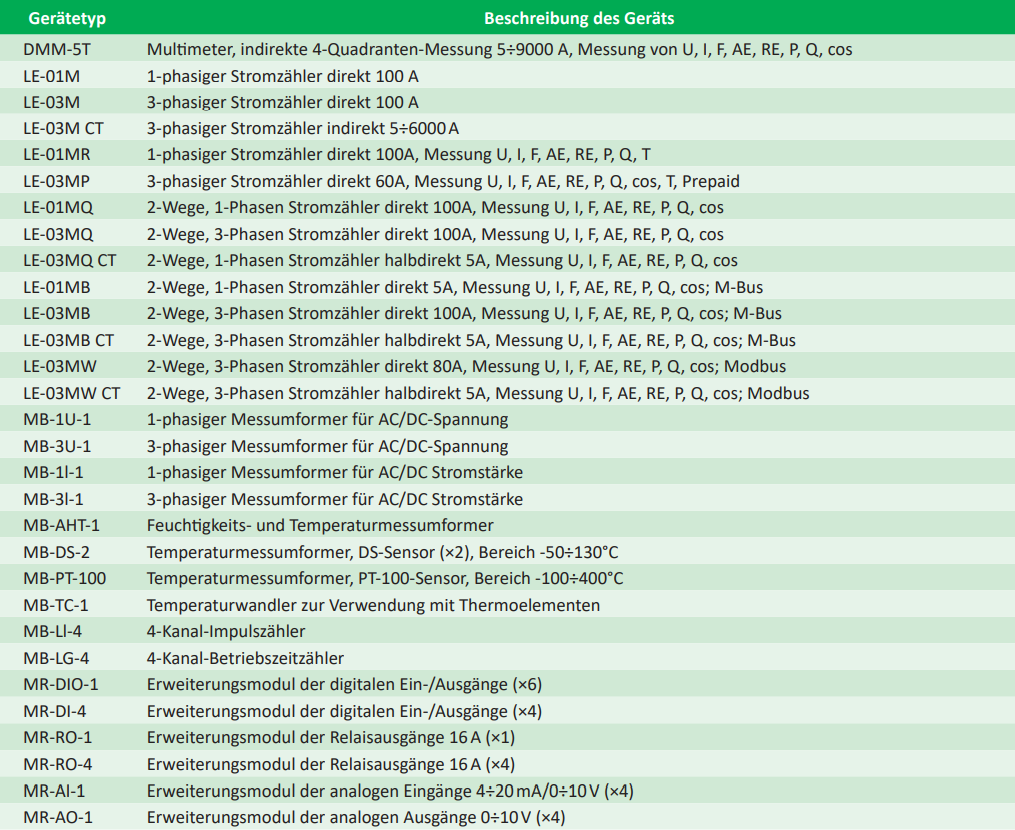Click the PT-100-Sensor -100÷400°C description
Screen dimensions: 1015x830
point(385,578)
